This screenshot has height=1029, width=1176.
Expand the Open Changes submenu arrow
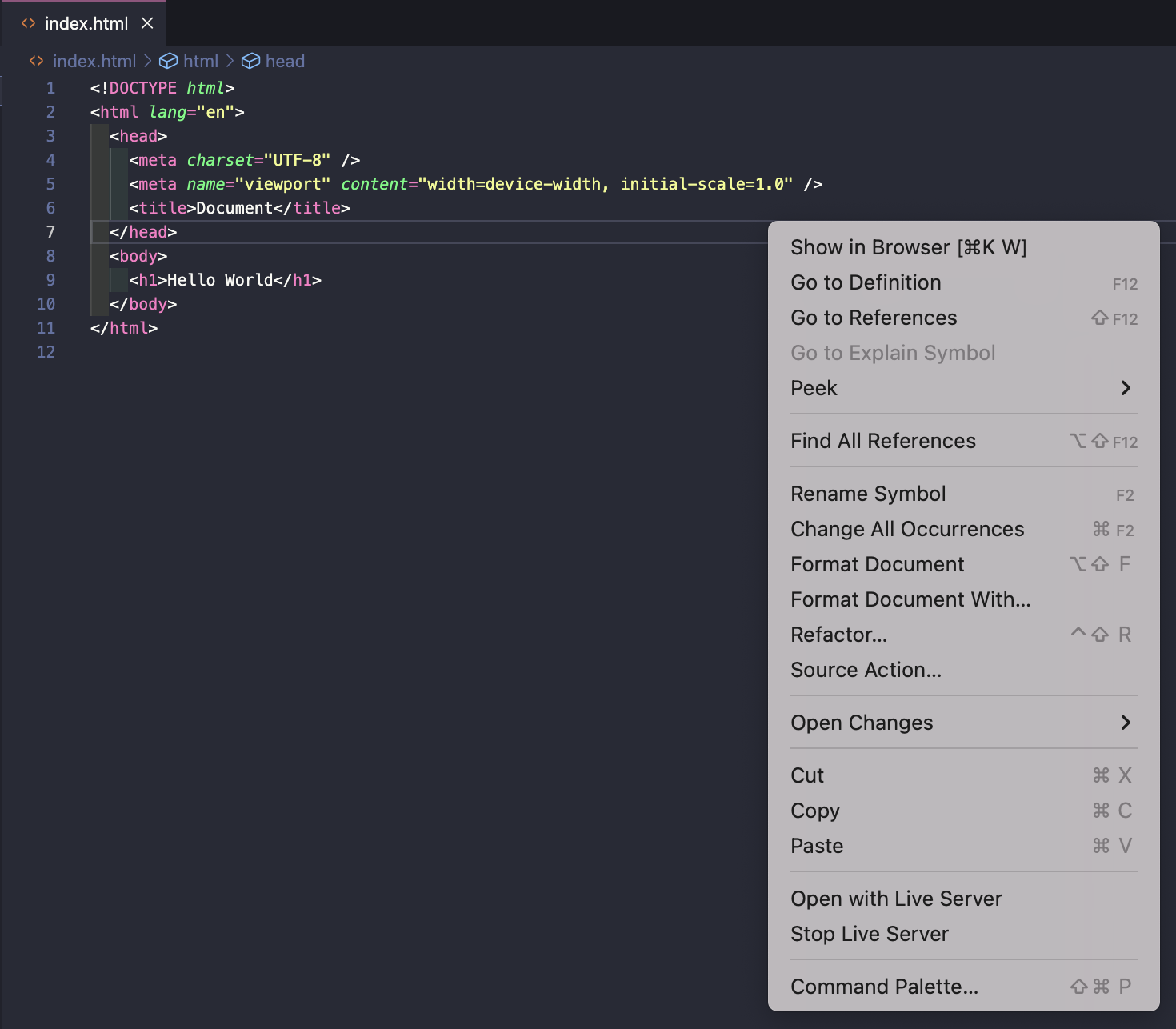coord(1125,723)
